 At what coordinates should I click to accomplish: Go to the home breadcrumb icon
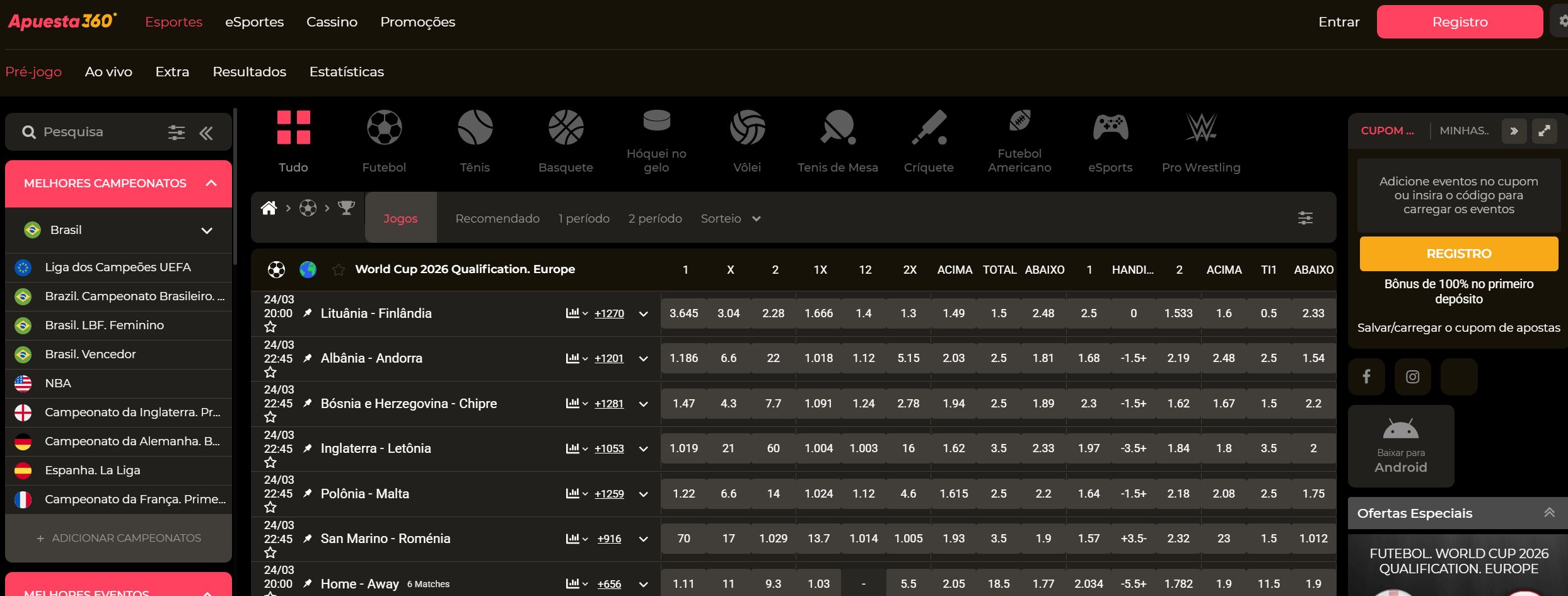[269, 208]
